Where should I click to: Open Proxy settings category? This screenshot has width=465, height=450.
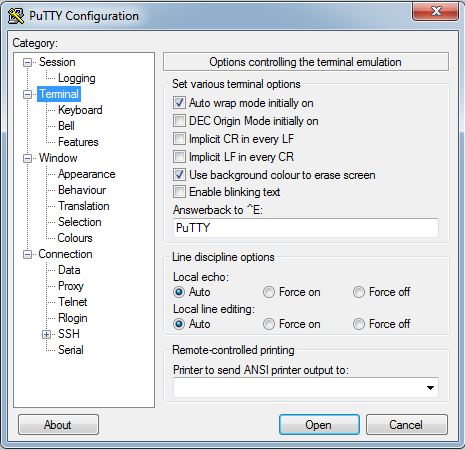(71, 286)
